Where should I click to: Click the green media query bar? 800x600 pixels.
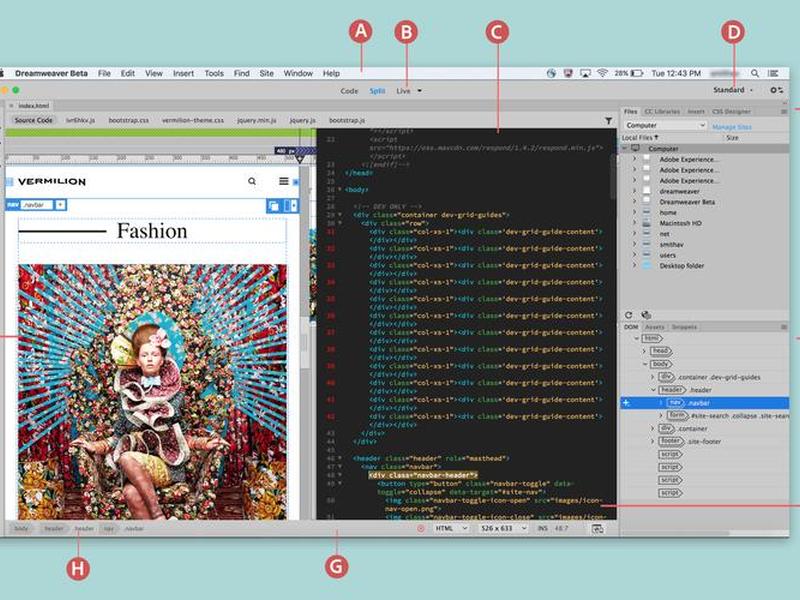tap(160, 133)
